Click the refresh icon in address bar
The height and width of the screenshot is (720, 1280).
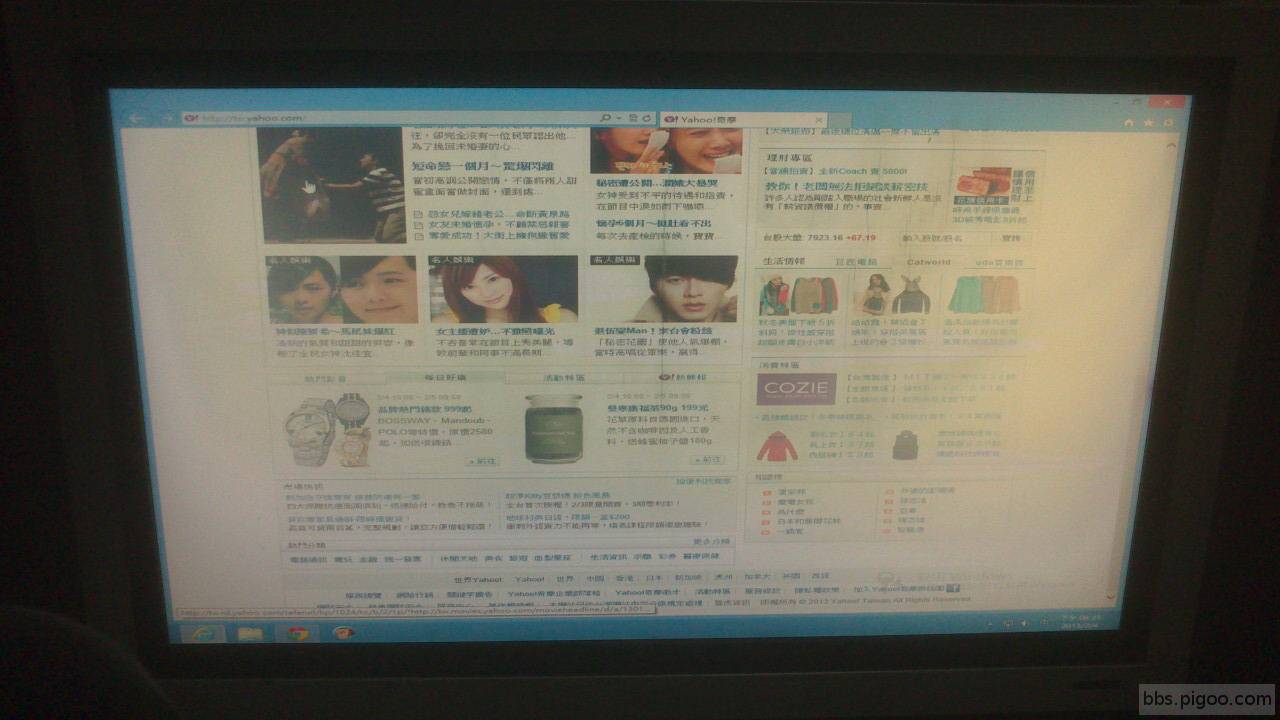point(647,118)
